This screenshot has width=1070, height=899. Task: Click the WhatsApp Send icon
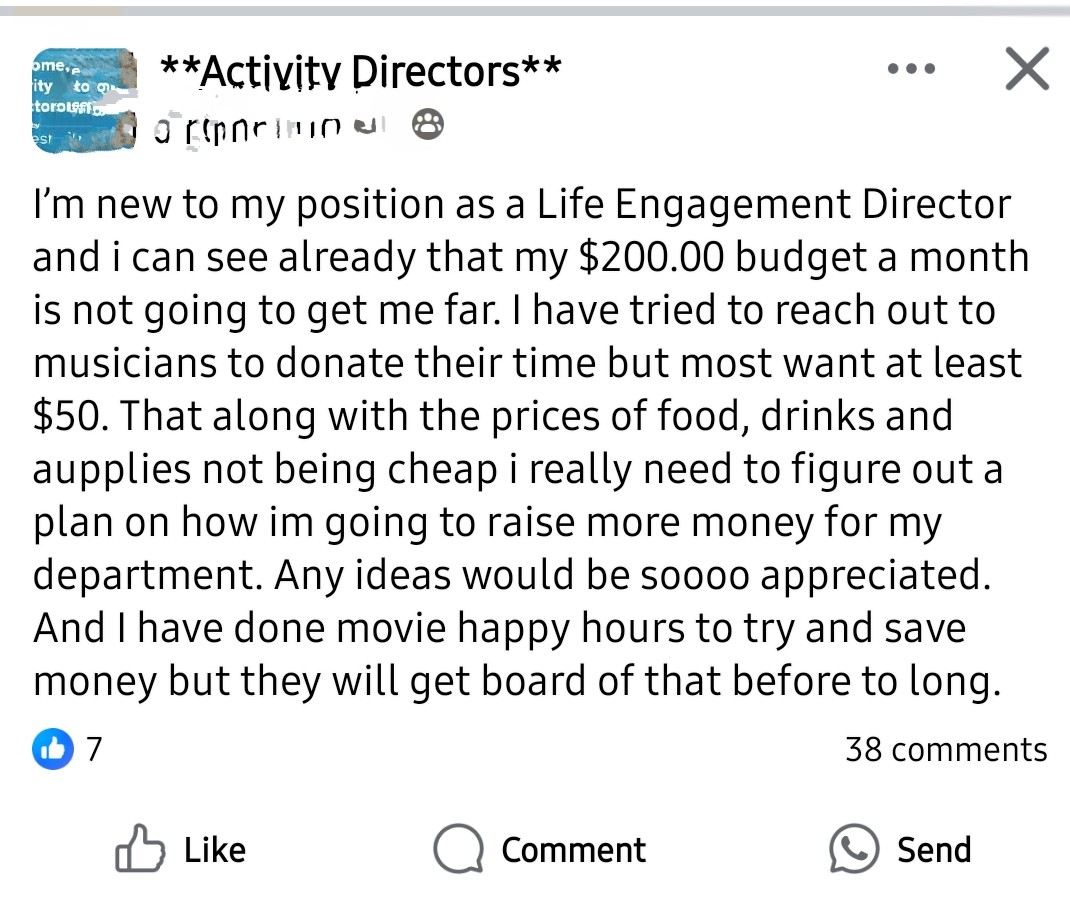[854, 849]
